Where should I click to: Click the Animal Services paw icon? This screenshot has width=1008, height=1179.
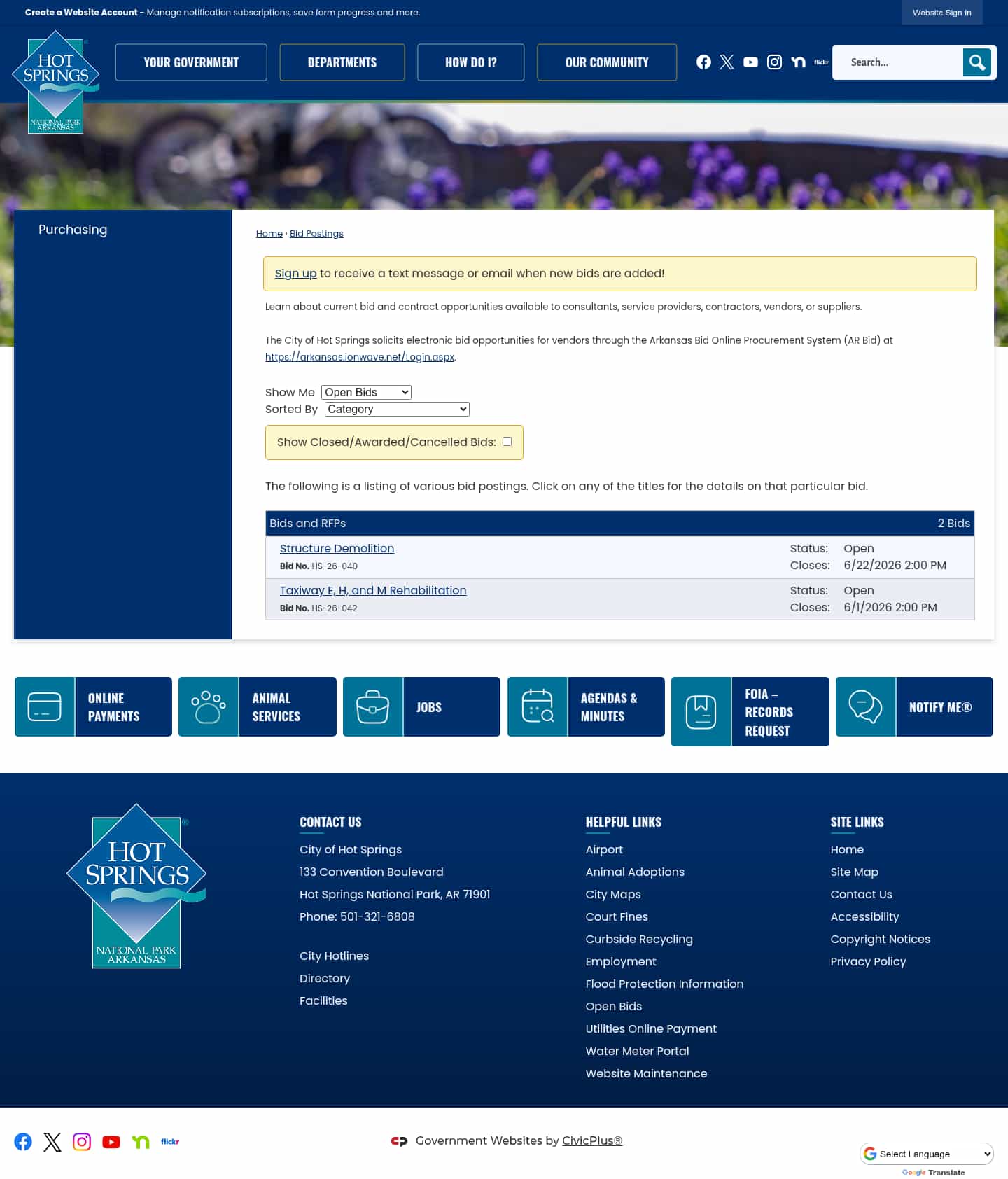pos(209,706)
